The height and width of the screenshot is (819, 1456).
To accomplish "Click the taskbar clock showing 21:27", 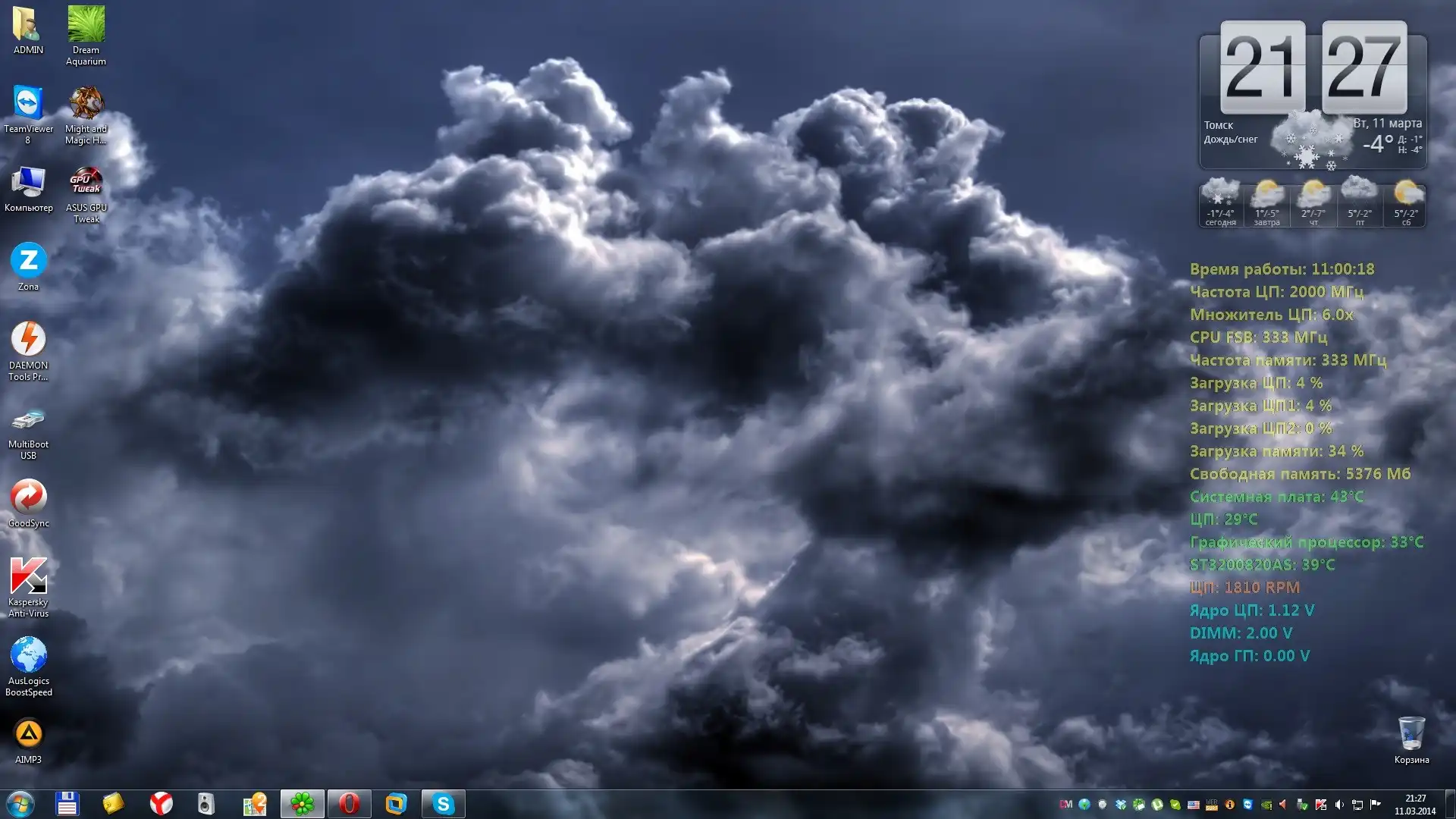I will point(1414,804).
